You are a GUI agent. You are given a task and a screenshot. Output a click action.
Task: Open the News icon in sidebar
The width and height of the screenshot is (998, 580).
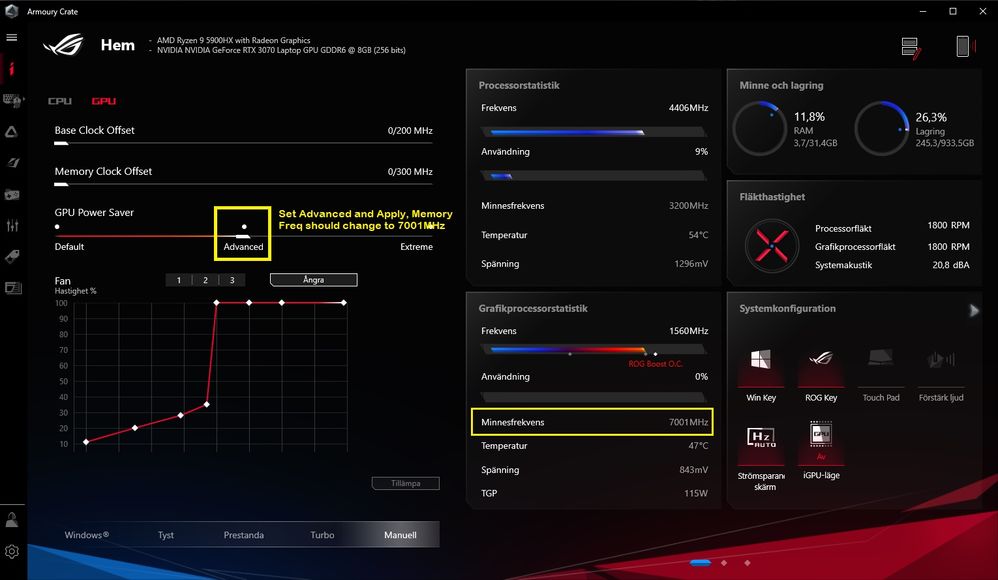coord(13,288)
